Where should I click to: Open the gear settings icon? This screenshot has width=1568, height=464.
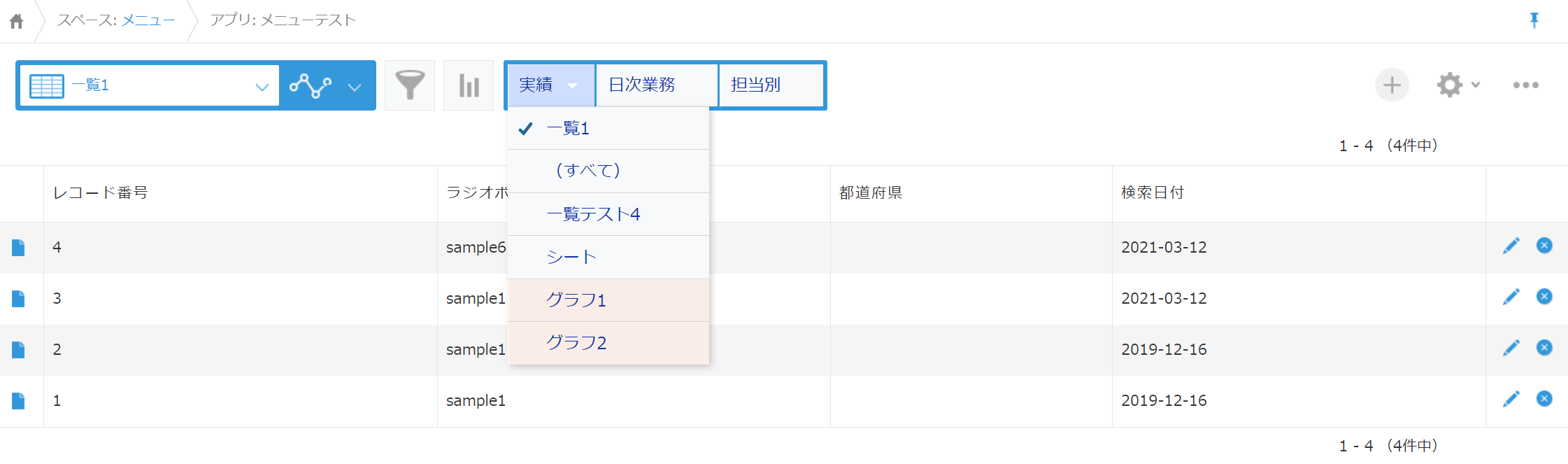point(1451,85)
